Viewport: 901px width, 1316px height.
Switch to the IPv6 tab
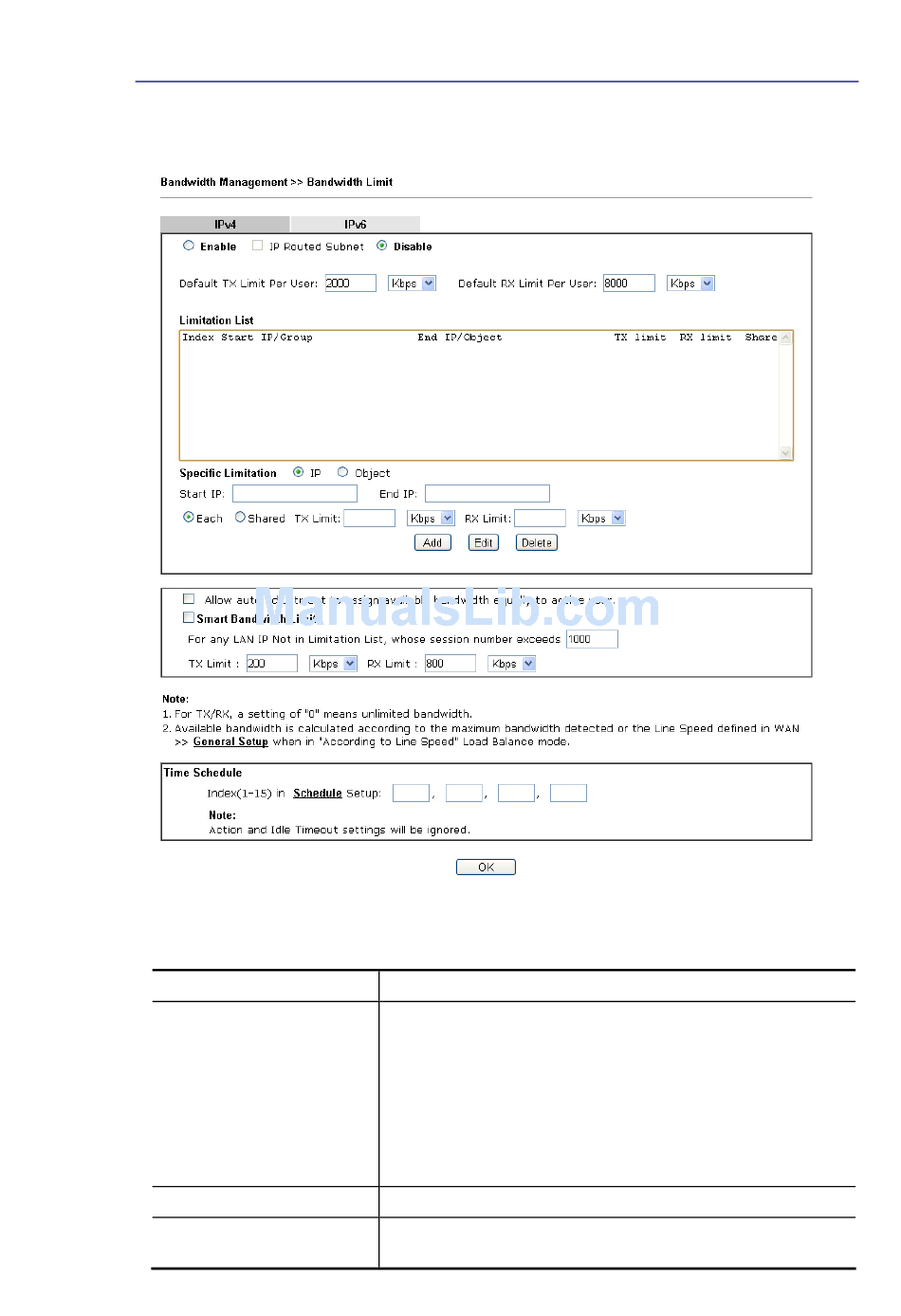tap(356, 225)
